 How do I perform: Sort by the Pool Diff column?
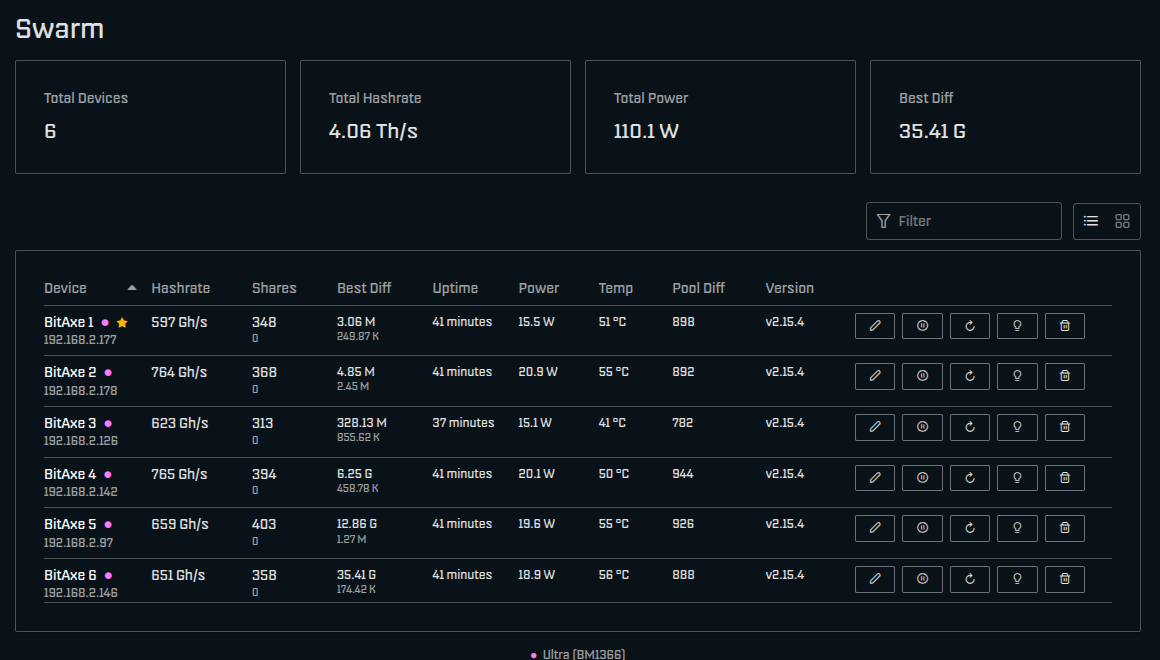click(x=698, y=289)
